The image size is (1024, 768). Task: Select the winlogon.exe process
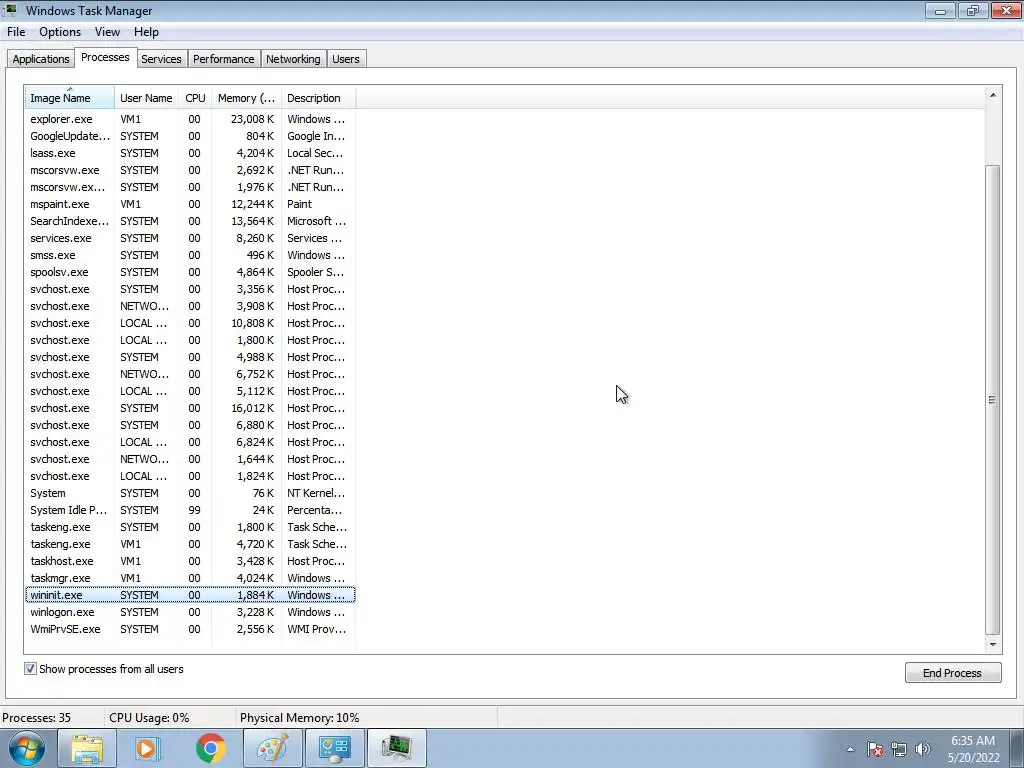pyautogui.click(x=190, y=612)
